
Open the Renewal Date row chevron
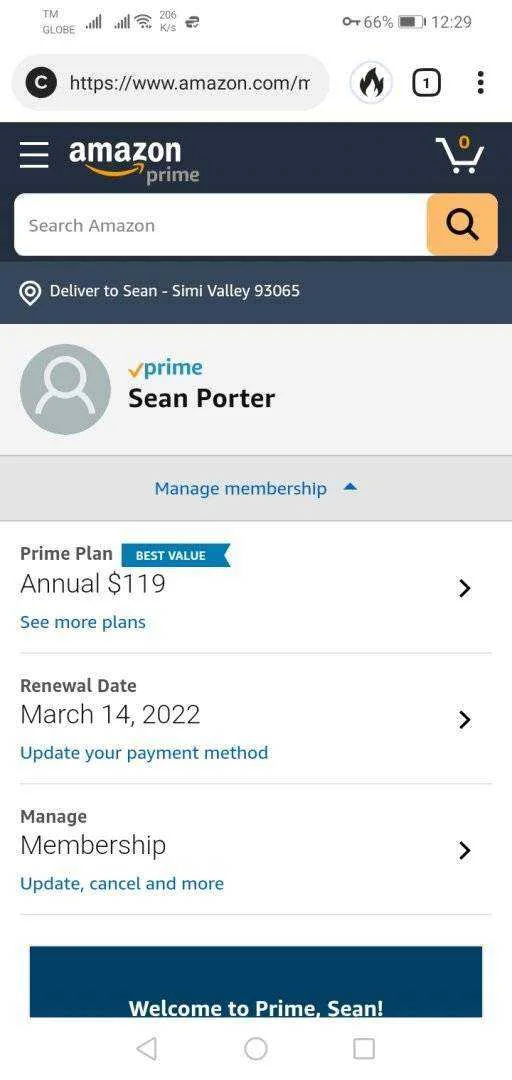pos(464,719)
